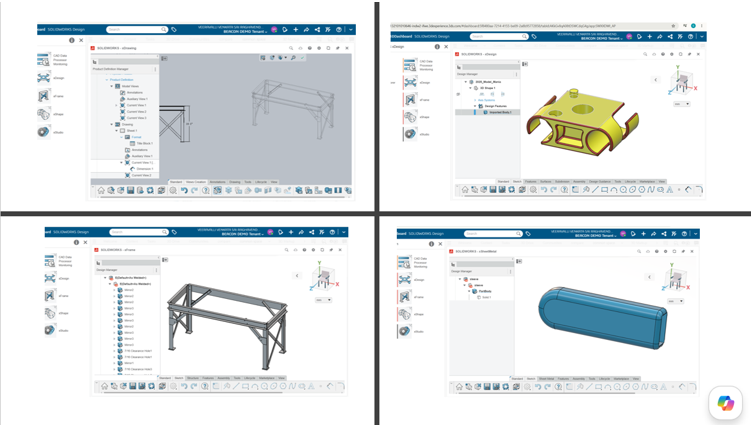Collapse Drawing node in xDrawing tree
751x437 pixels.
click(112, 124)
